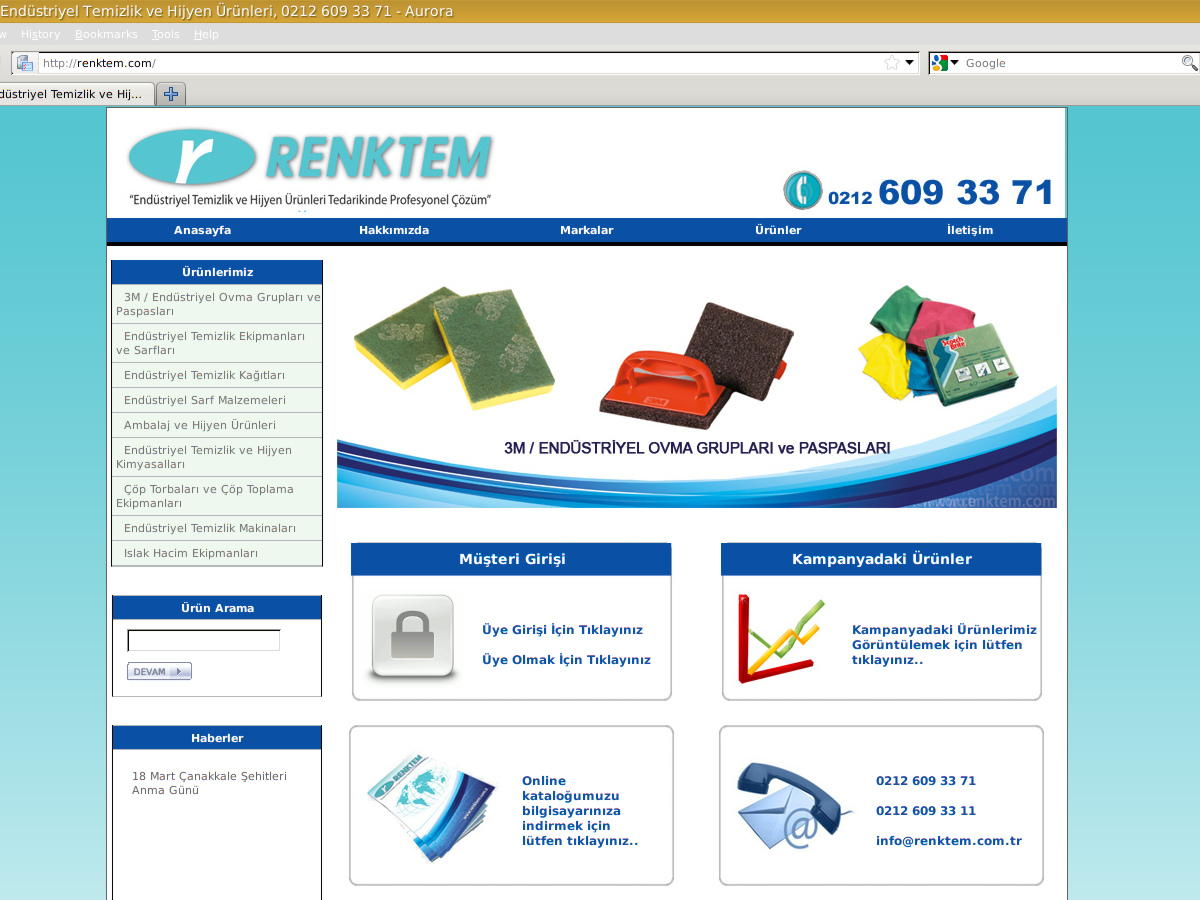The image size is (1200, 900).
Task: Open the Bookmarks menu
Action: 106,34
